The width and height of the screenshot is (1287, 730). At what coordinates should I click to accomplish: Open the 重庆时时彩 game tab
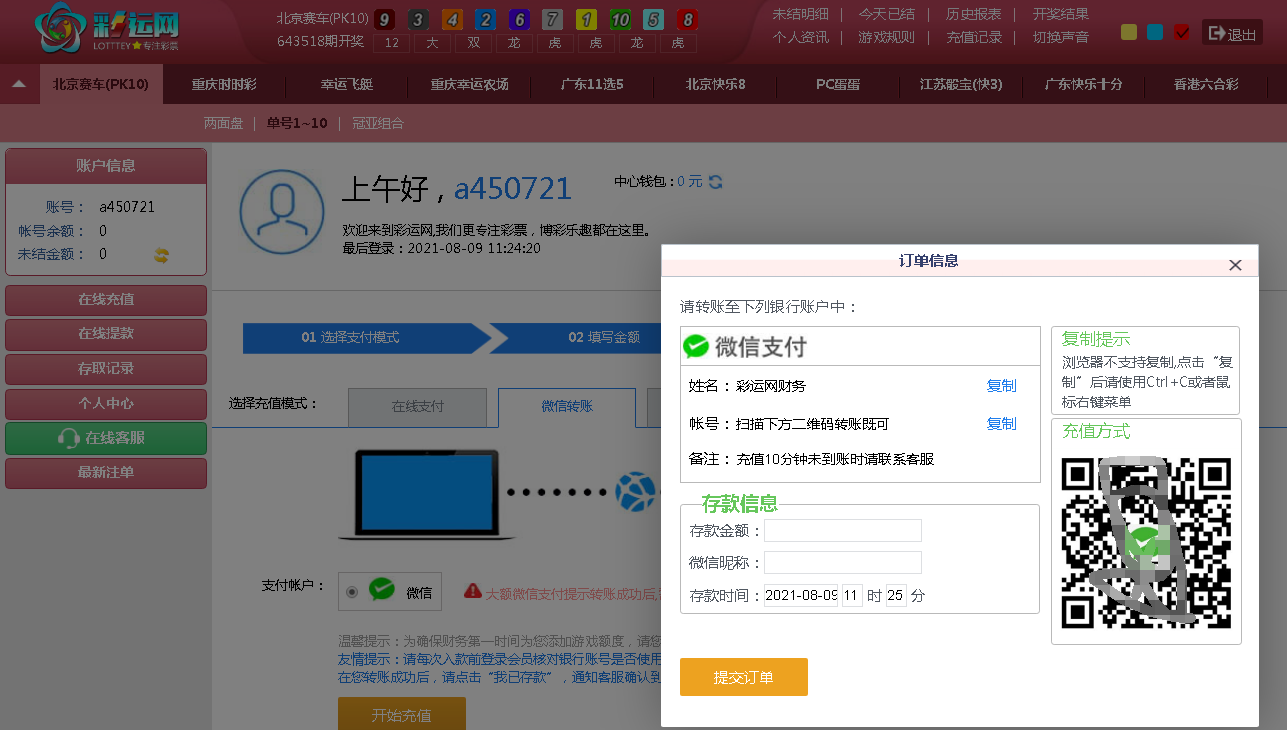point(224,85)
